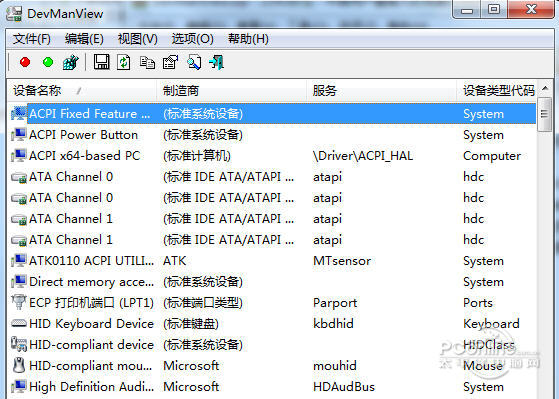Click the Parport service cell

[x=335, y=303]
